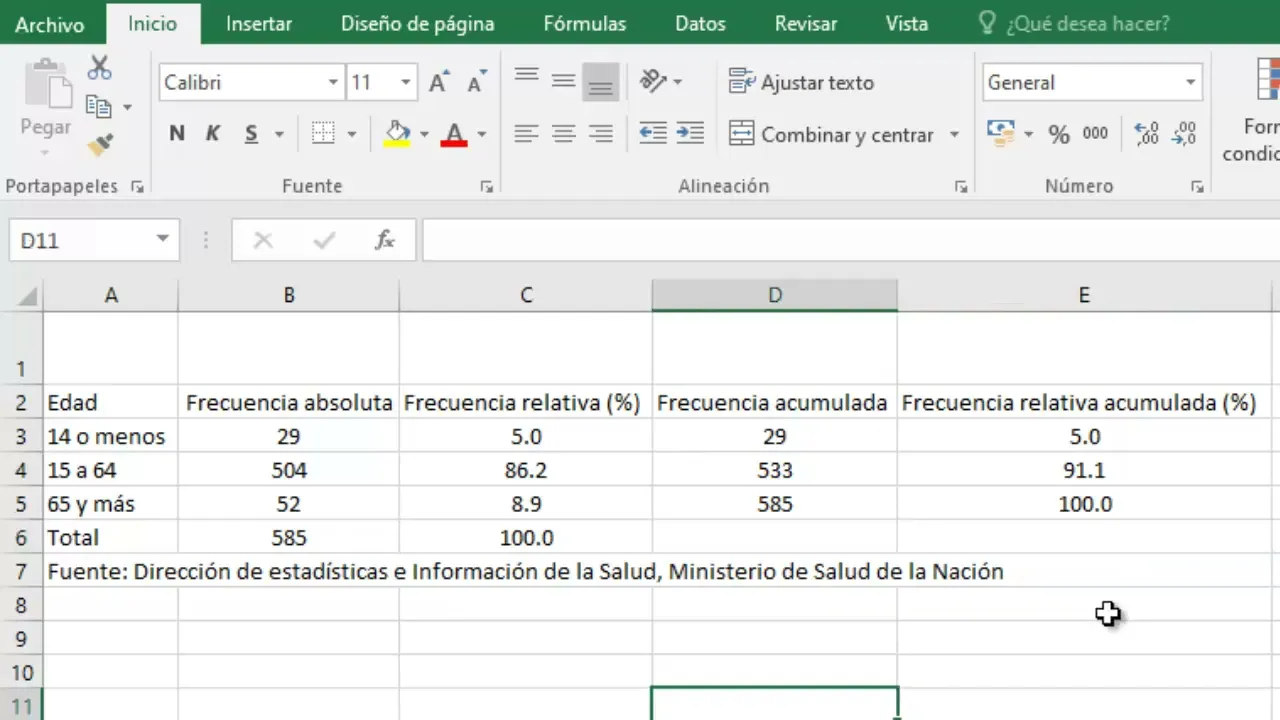Align text to middle vertically
This screenshot has height=720, width=1280.
tap(563, 82)
